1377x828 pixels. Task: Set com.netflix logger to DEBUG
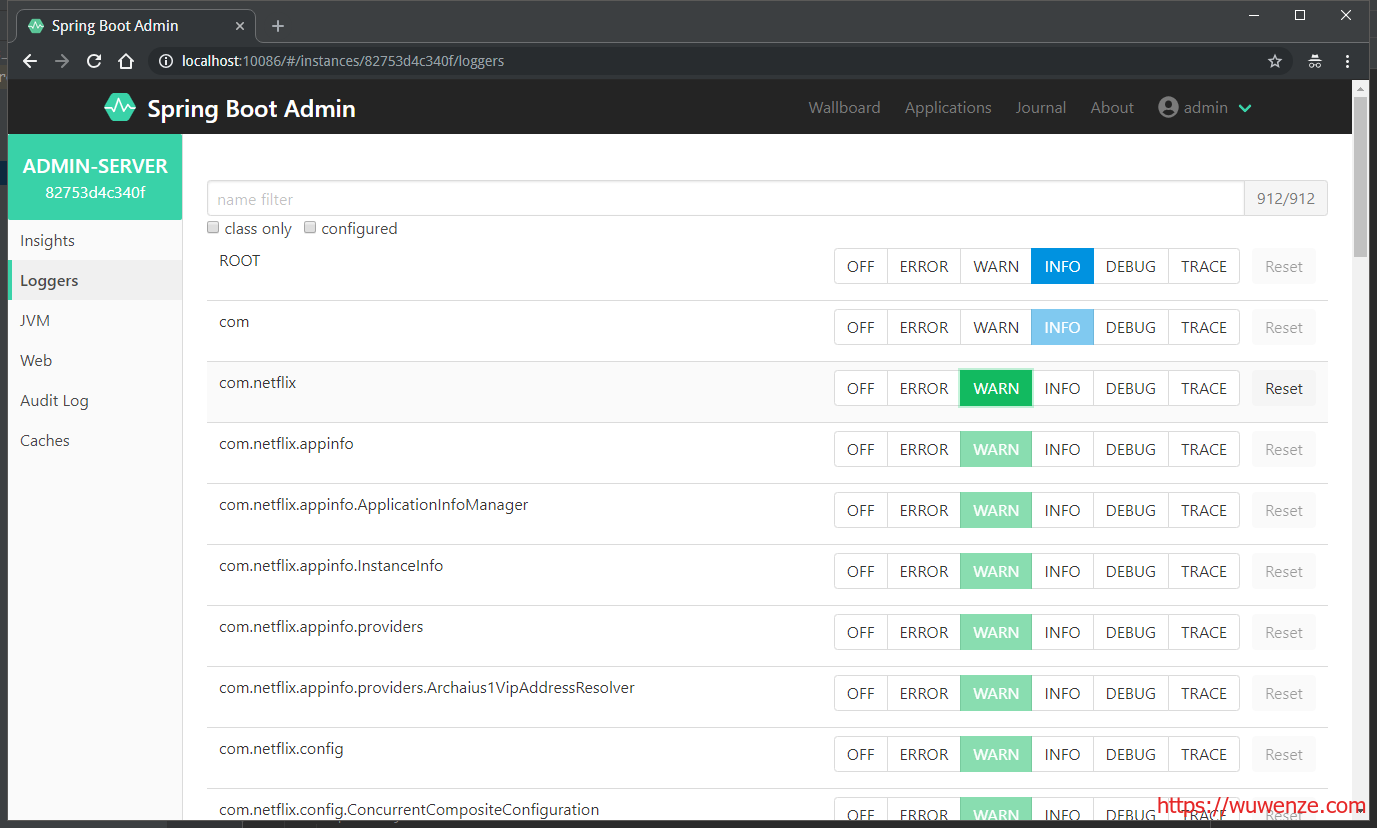pyautogui.click(x=1130, y=388)
